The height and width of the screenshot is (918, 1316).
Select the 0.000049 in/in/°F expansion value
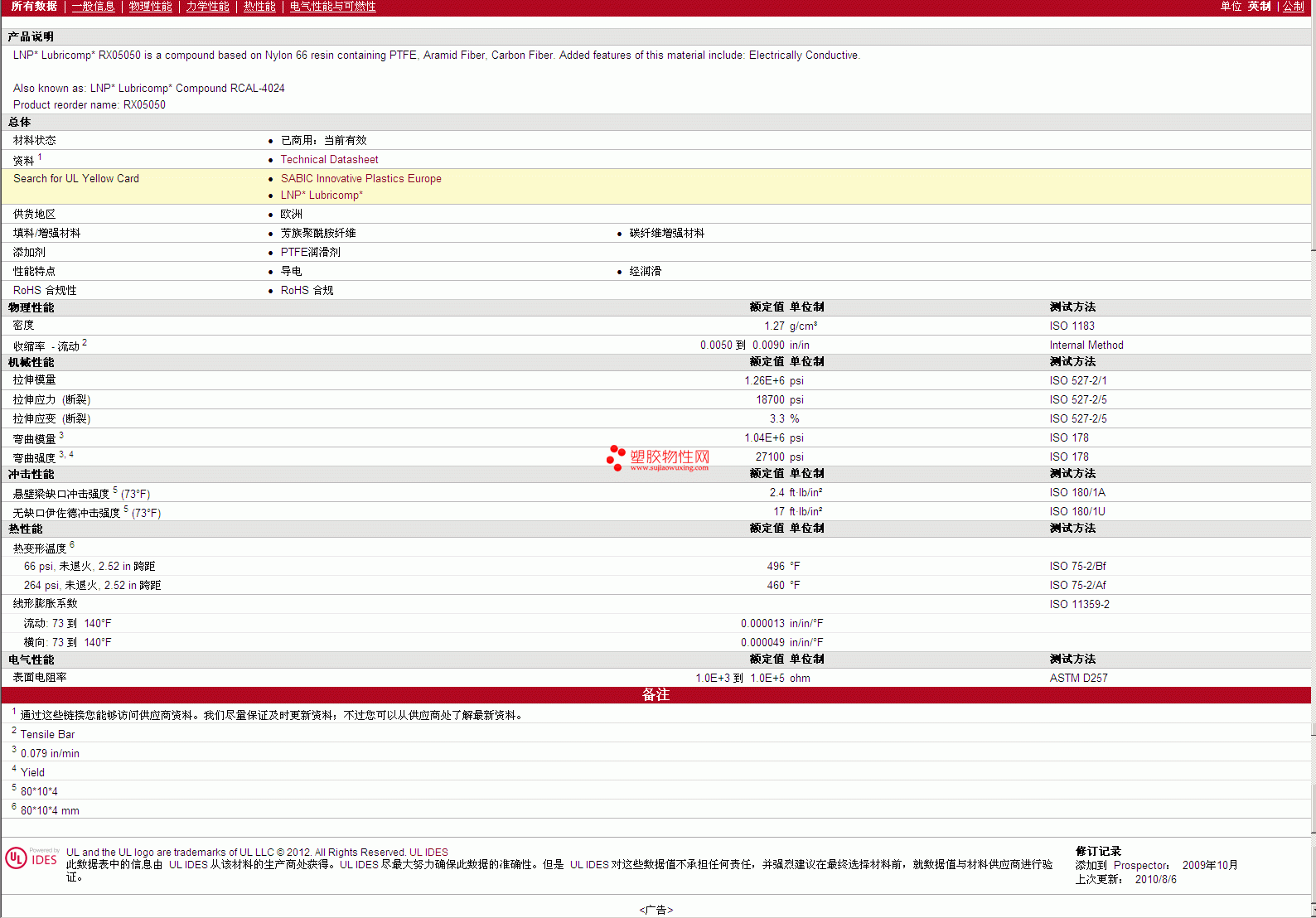(x=781, y=643)
